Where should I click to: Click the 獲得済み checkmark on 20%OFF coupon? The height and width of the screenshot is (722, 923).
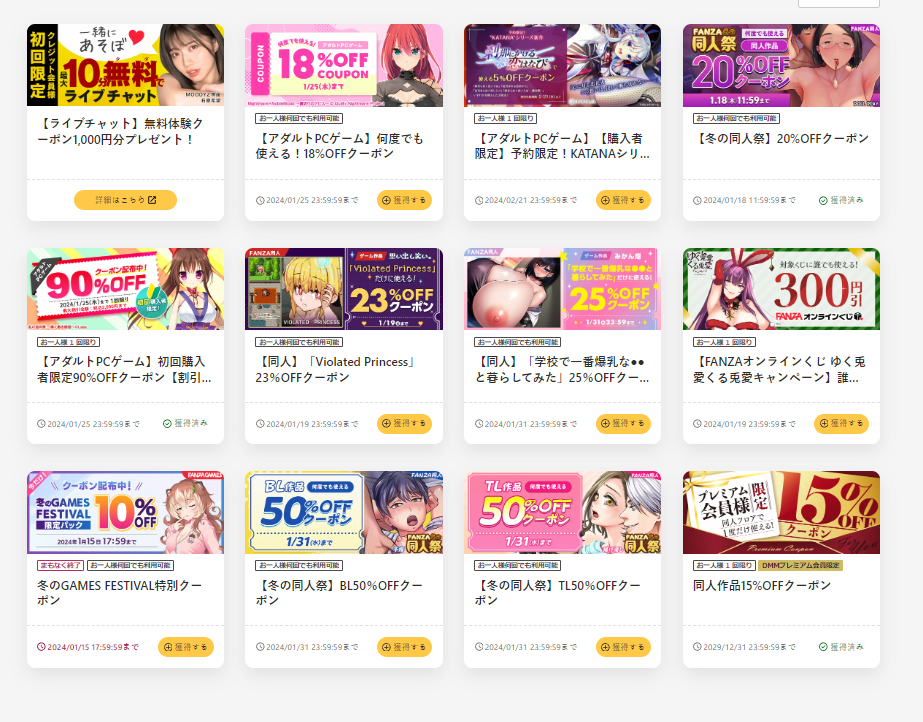(824, 201)
